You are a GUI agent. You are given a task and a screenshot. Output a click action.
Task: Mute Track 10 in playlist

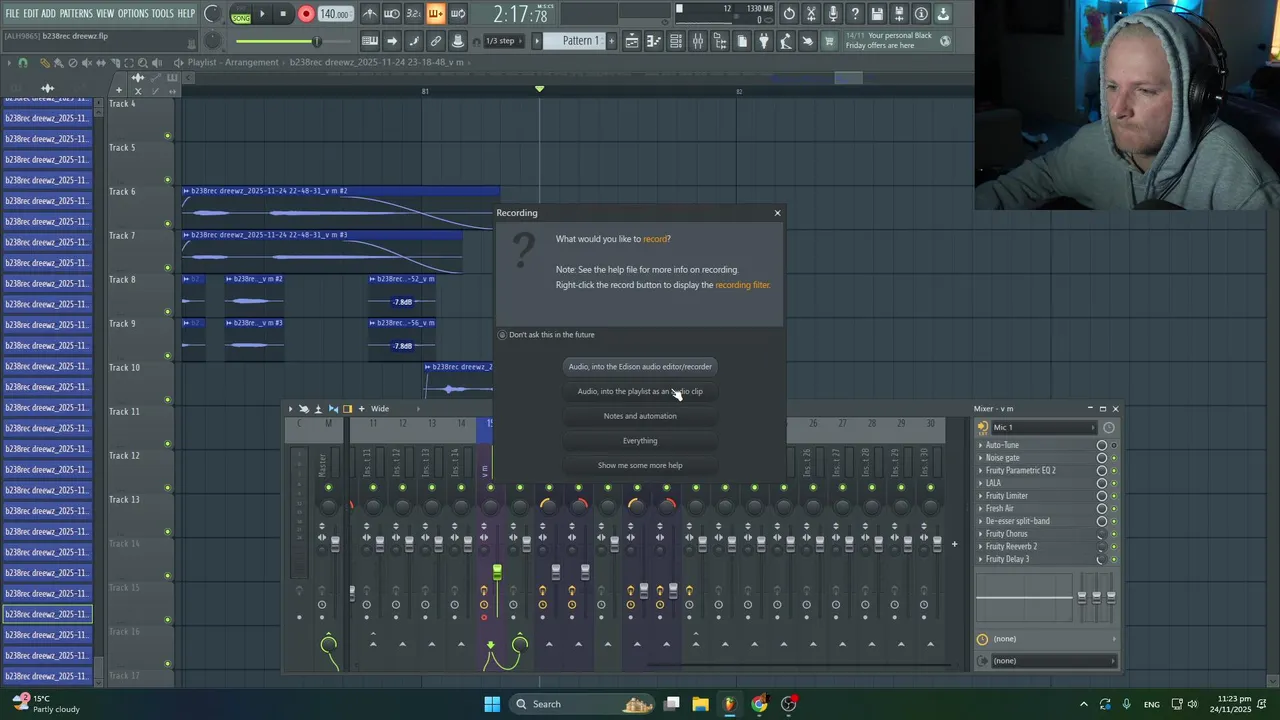point(167,400)
